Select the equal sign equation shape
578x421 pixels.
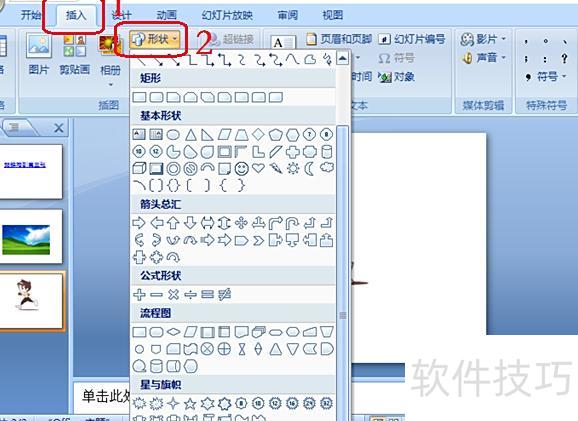208,295
